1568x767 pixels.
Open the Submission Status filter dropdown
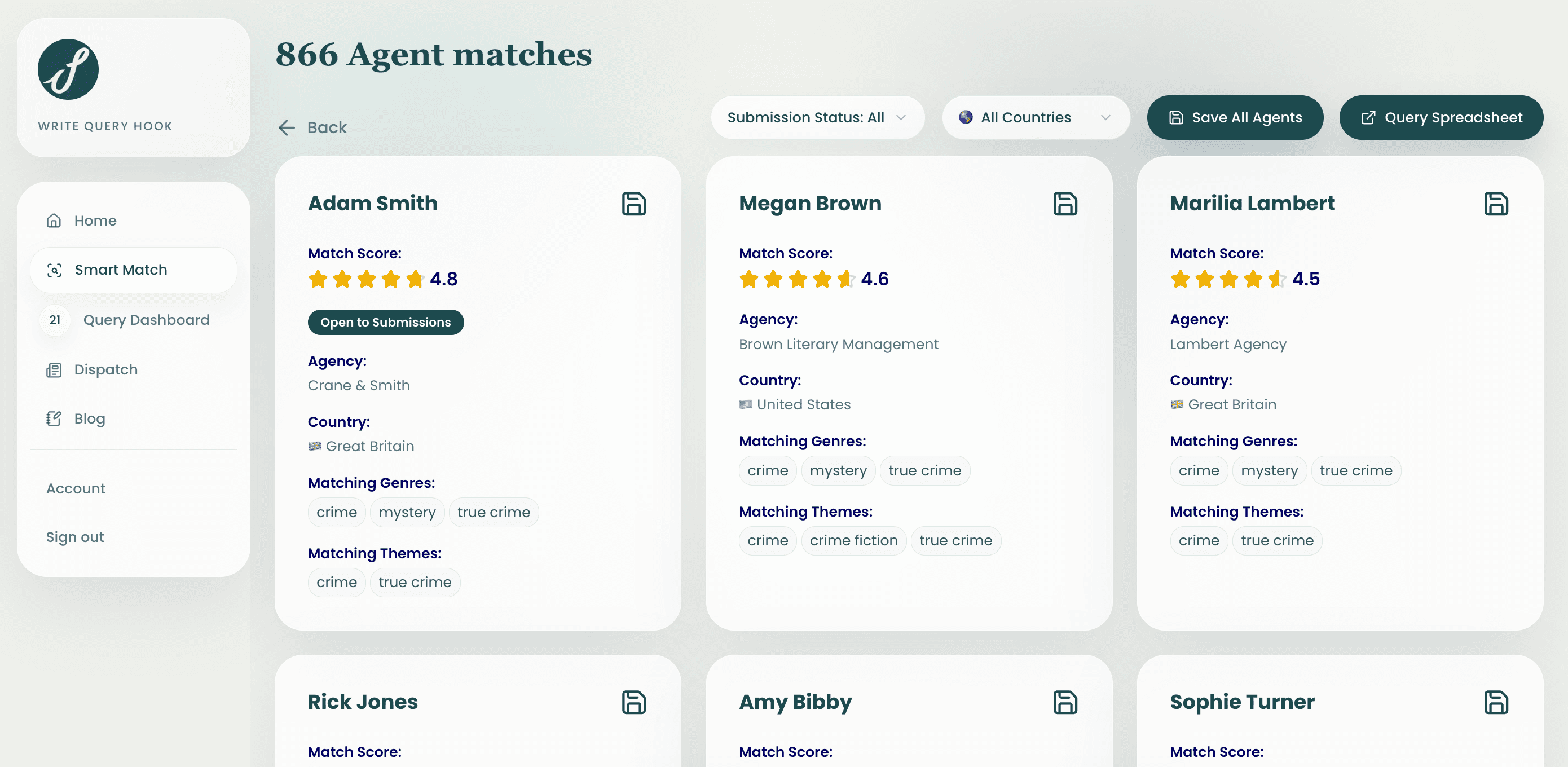tap(817, 117)
